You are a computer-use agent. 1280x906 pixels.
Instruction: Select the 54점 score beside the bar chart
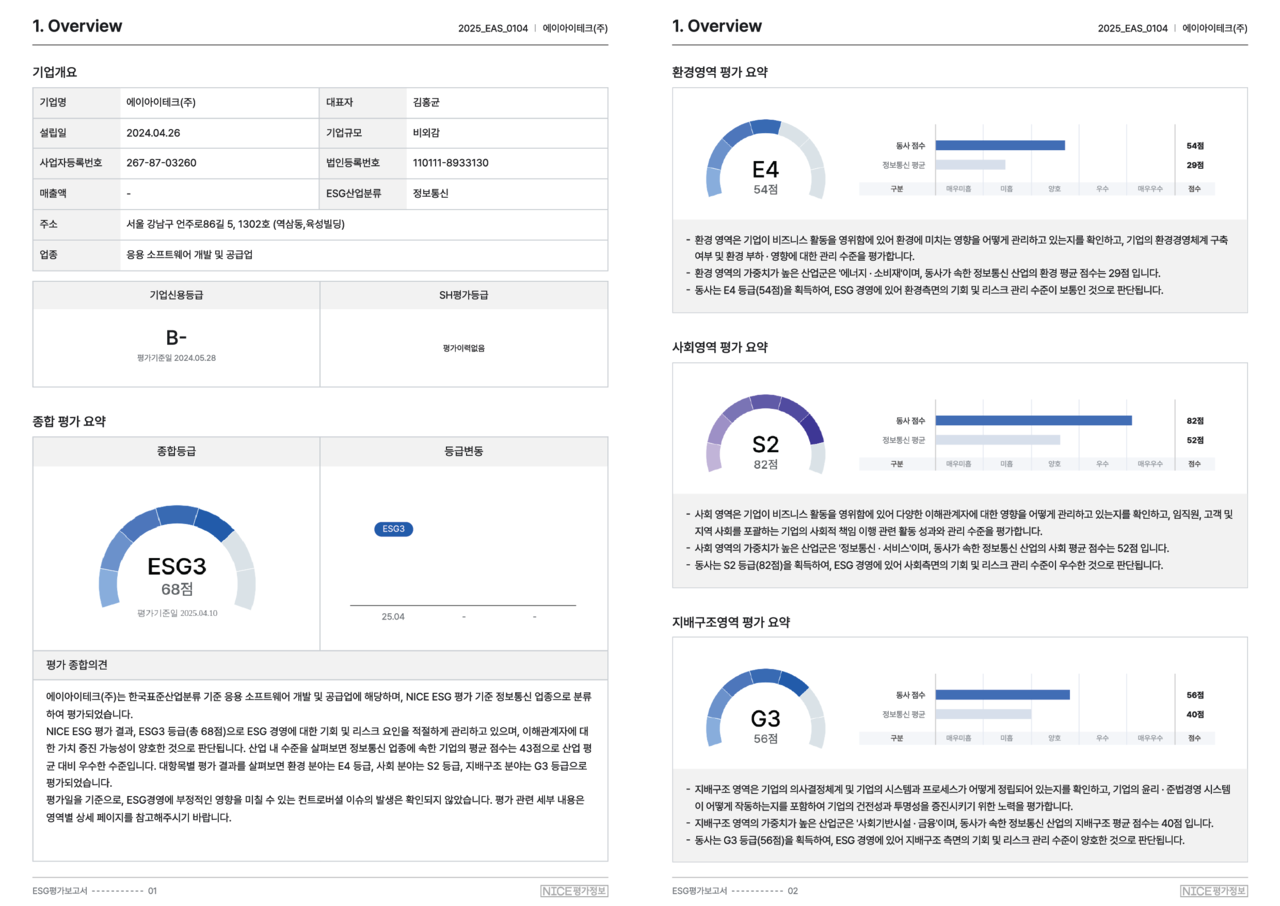tap(1195, 146)
